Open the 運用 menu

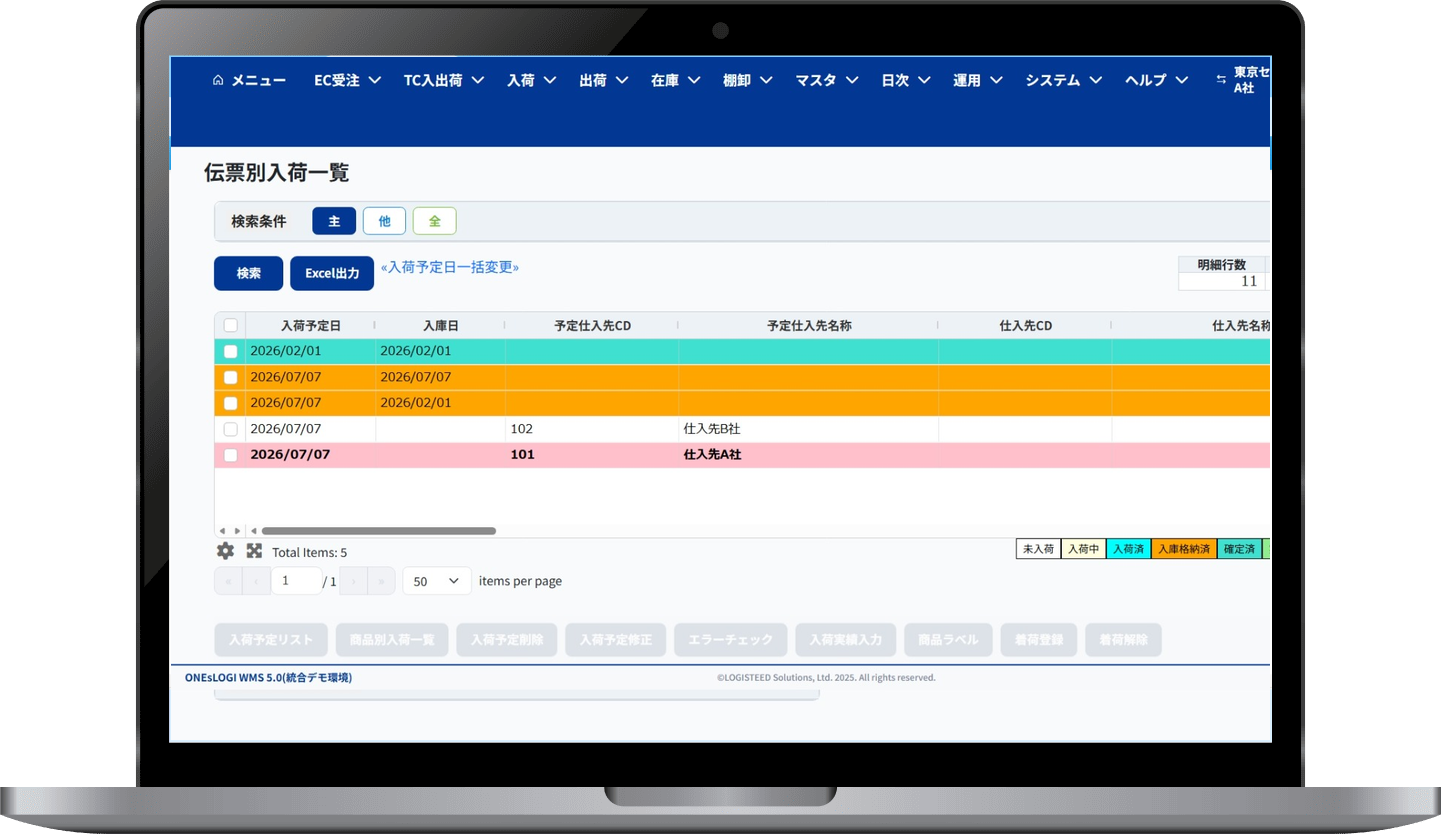tap(978, 81)
